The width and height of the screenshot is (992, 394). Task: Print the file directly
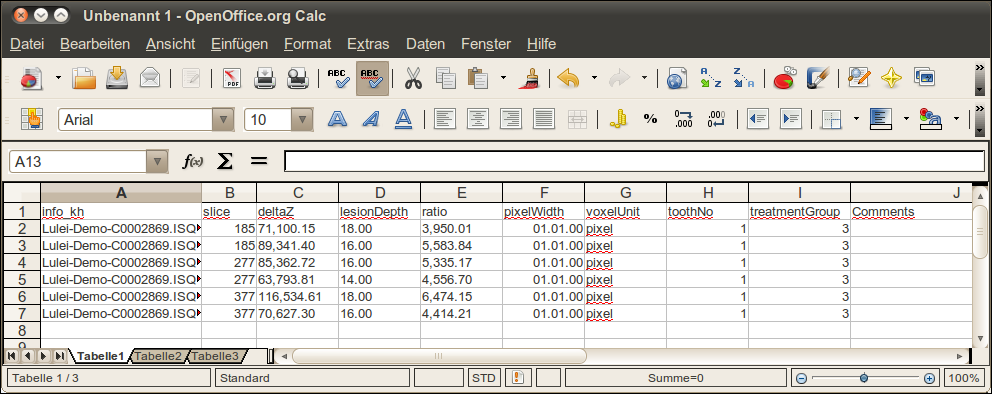265,78
